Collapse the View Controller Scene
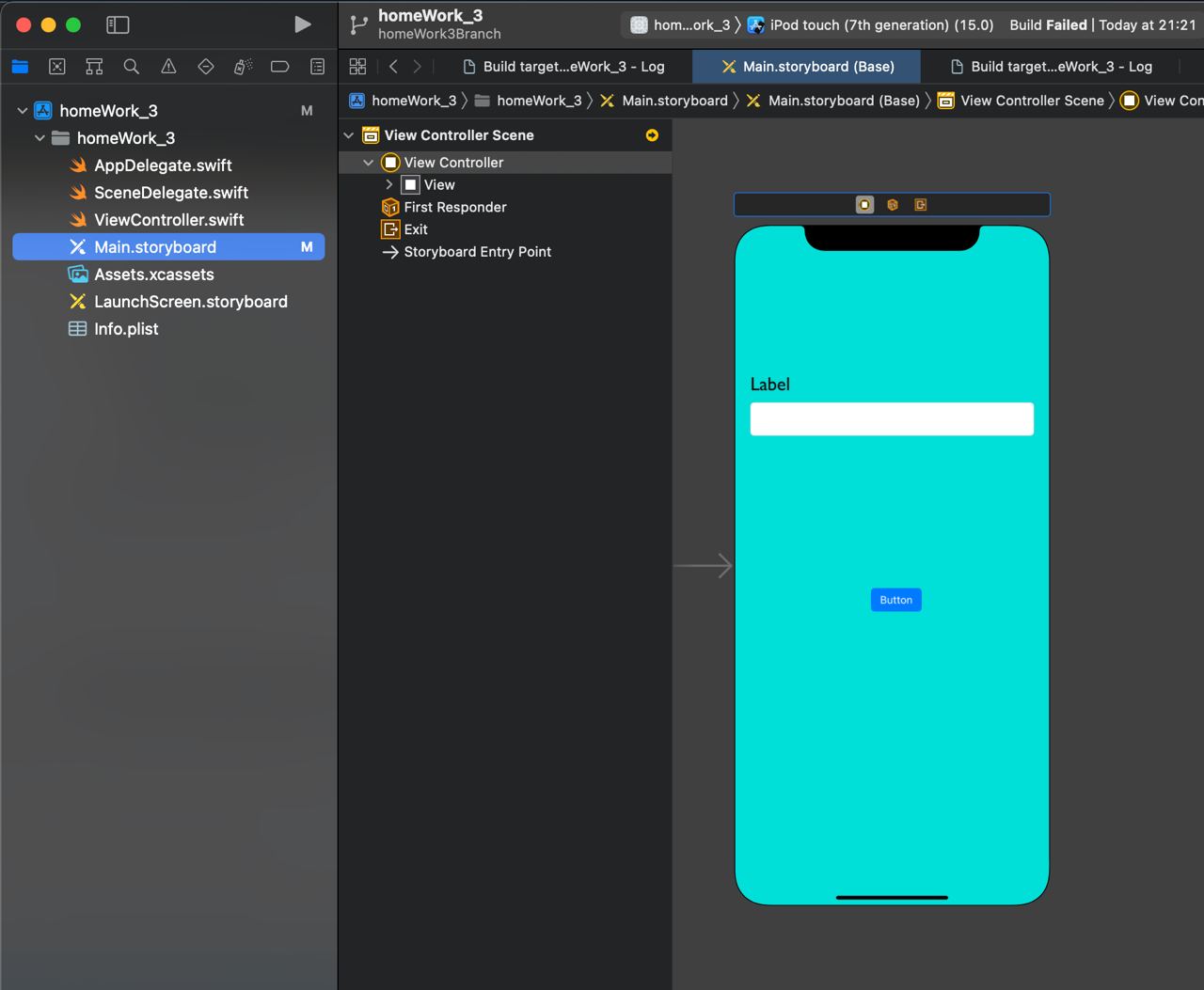The height and width of the screenshot is (990, 1204). (x=349, y=135)
